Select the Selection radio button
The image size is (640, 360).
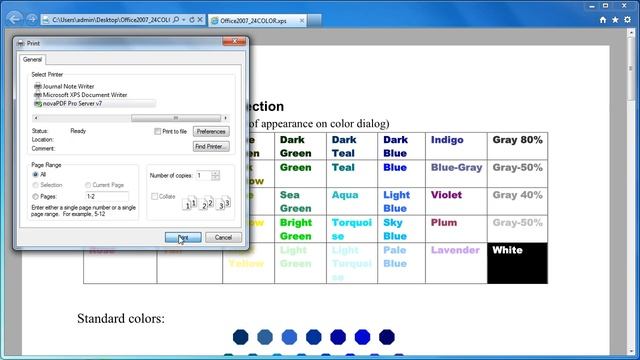tap(36, 185)
